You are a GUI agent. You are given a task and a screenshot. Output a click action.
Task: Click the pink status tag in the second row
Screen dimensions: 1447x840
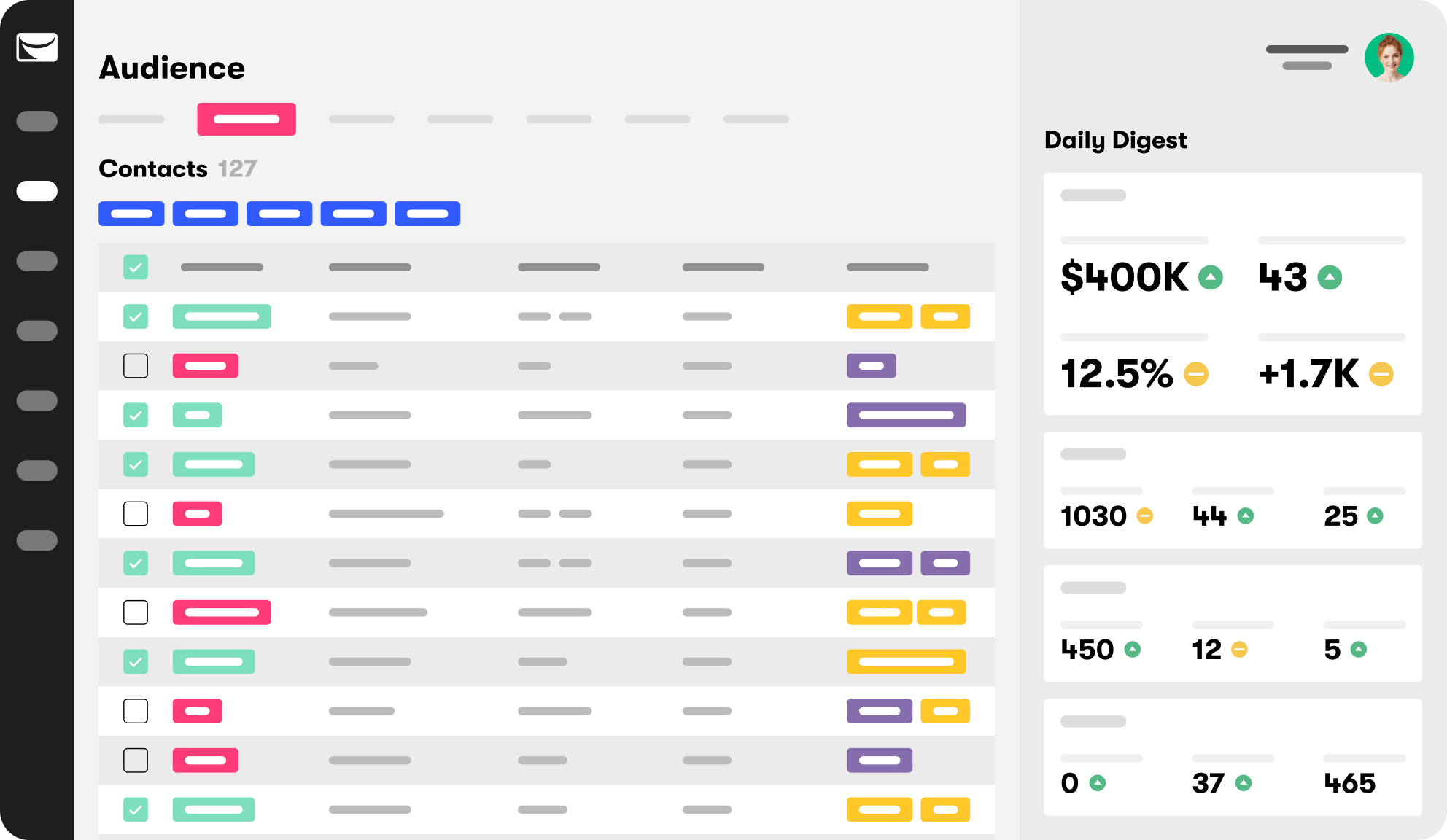pos(205,365)
